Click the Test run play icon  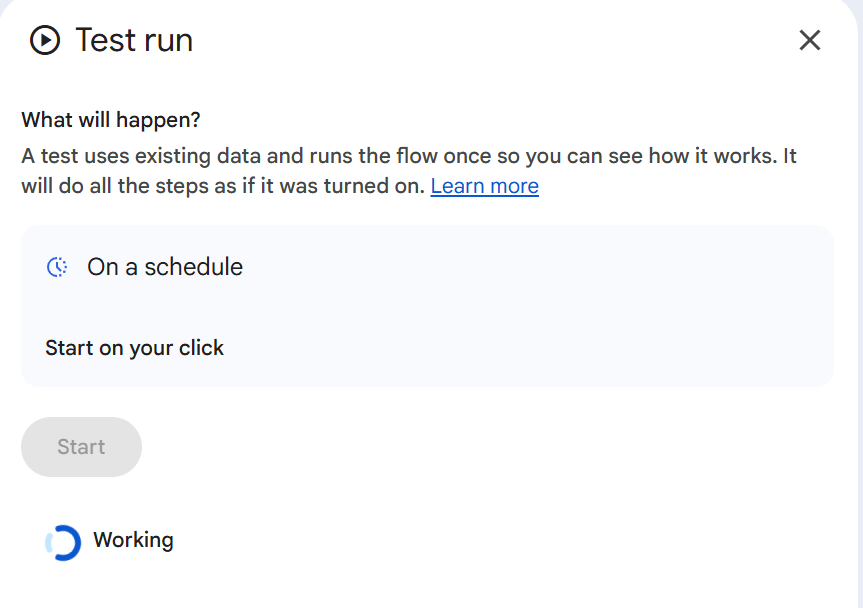(x=45, y=40)
